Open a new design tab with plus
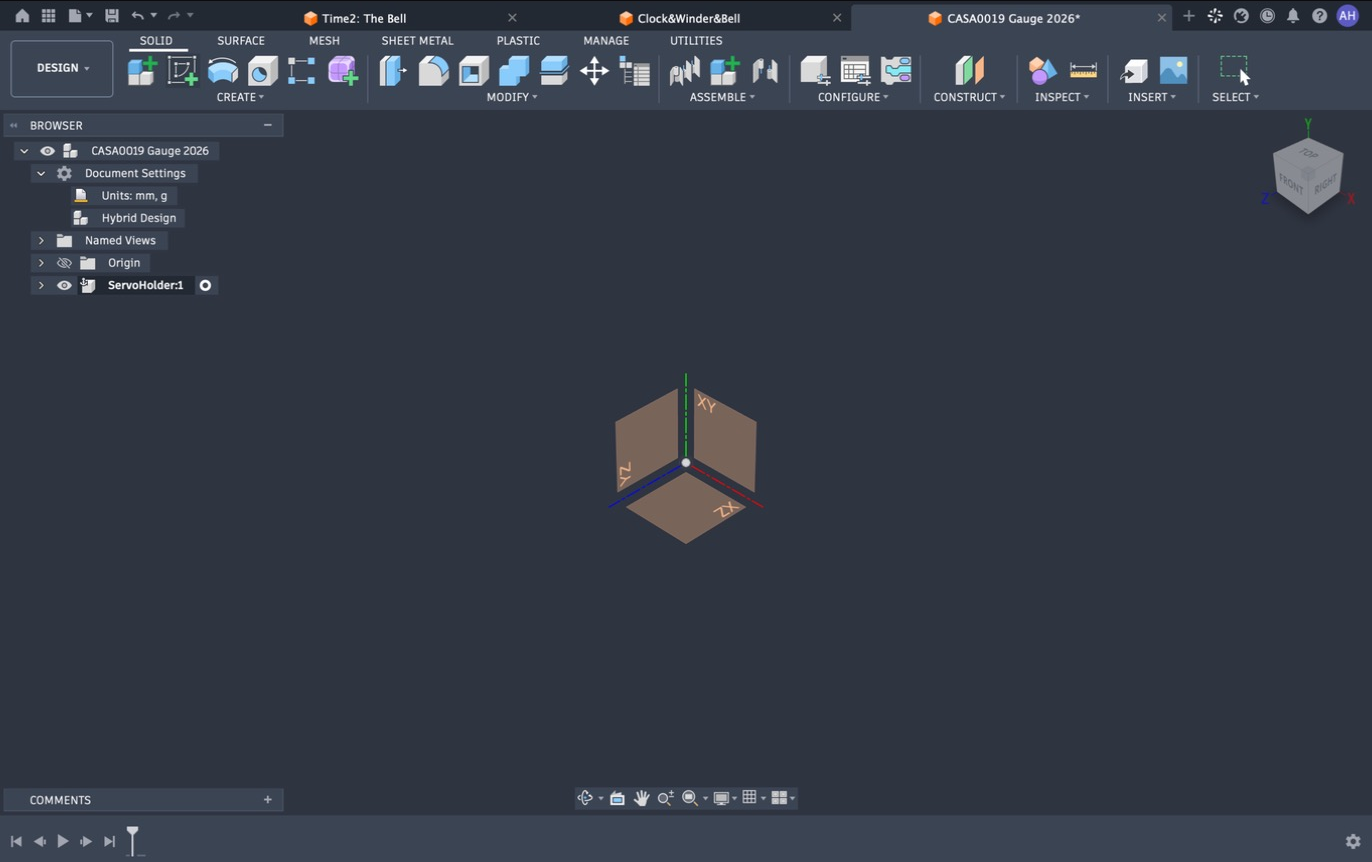The width and height of the screenshot is (1372, 862). click(1188, 16)
